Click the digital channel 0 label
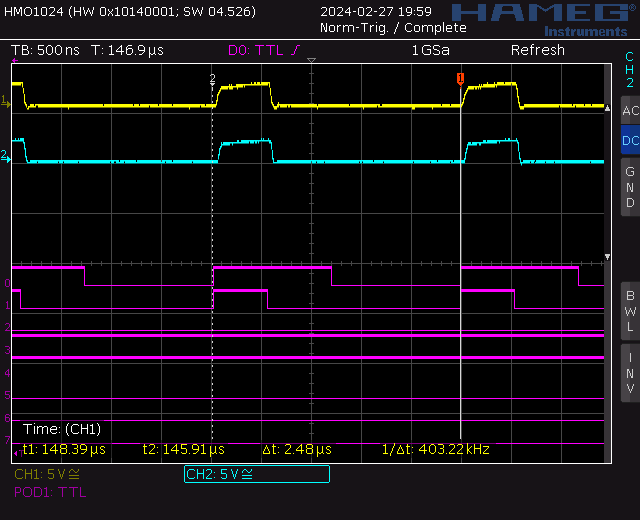This screenshot has height=520, width=640. pyautogui.click(x=7, y=284)
